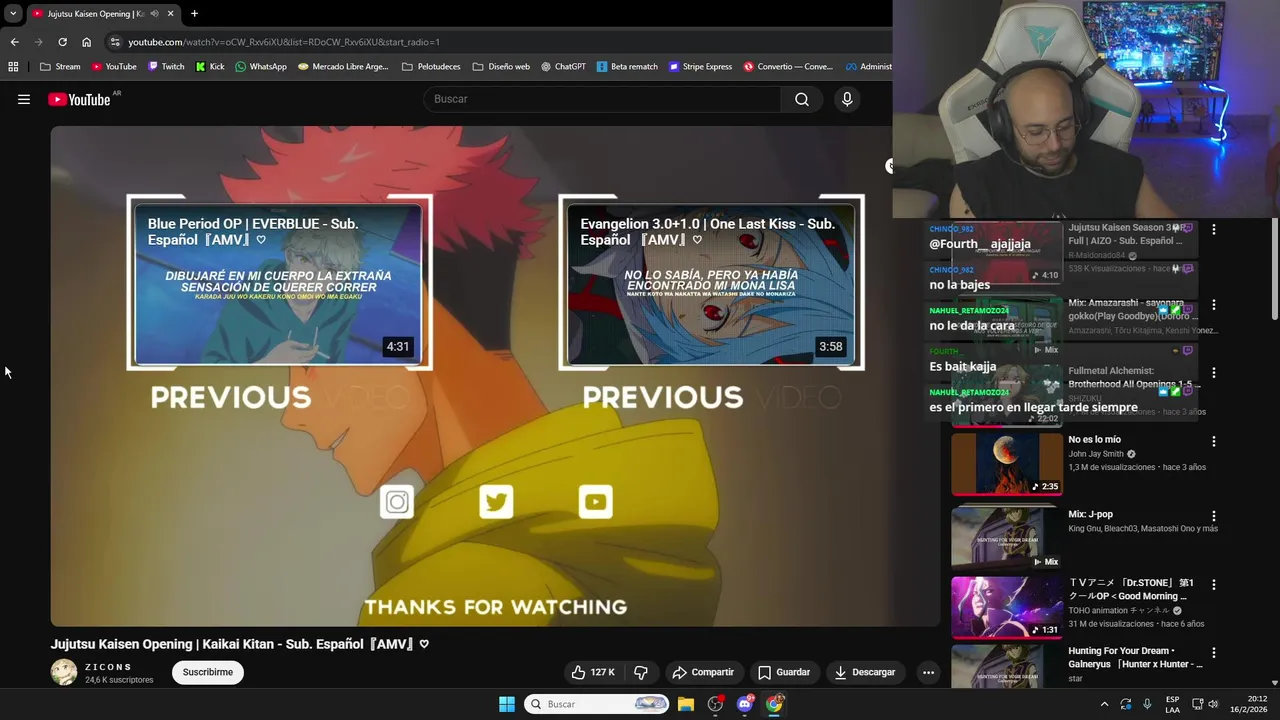Screen dimensions: 1280x720
Task: Open the Twitter icon in the video
Action: click(496, 502)
